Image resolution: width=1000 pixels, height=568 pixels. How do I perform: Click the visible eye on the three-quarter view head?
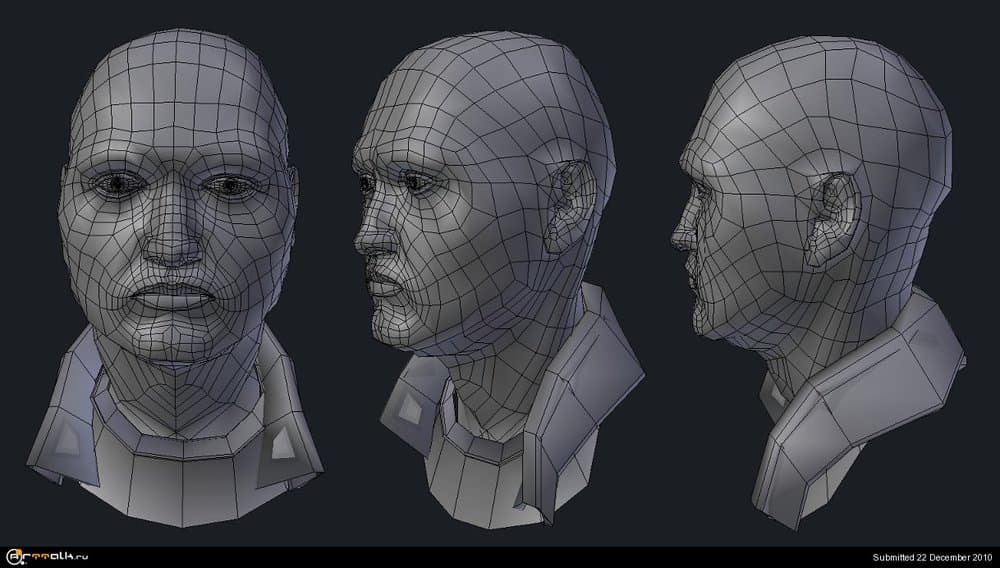(x=415, y=184)
